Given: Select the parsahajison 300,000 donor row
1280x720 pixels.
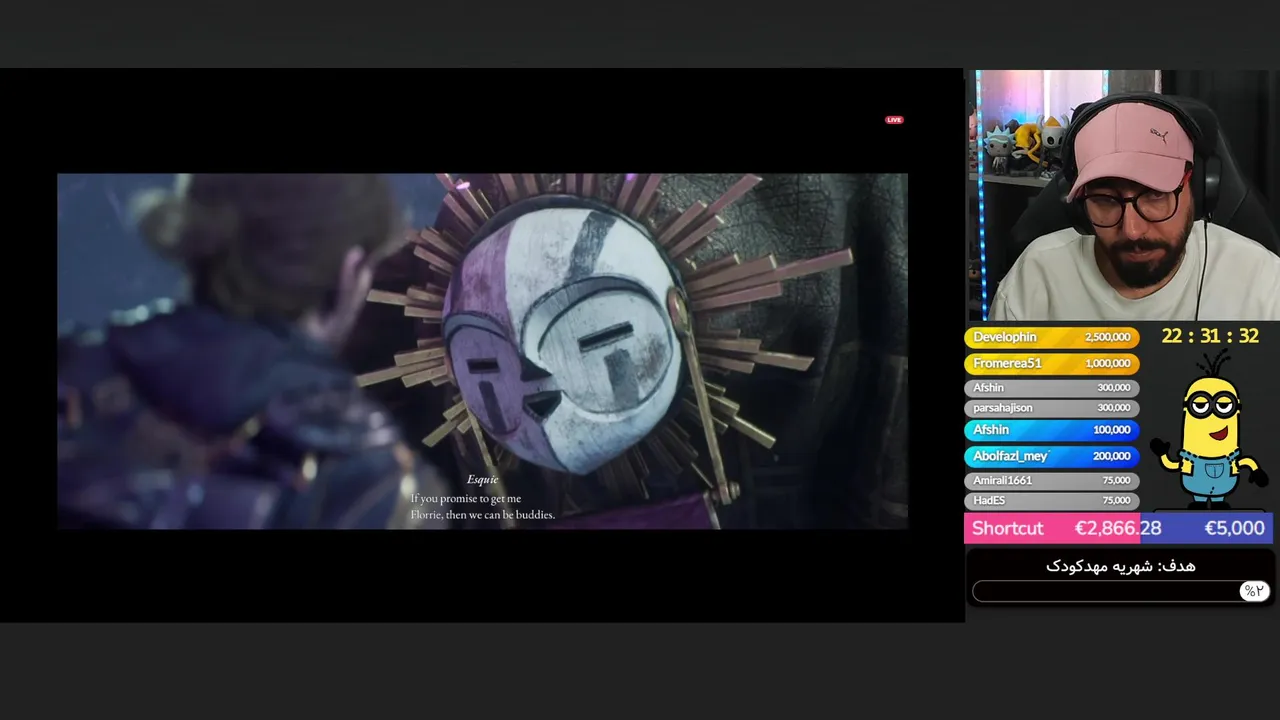Looking at the screenshot, I should click(1051, 408).
